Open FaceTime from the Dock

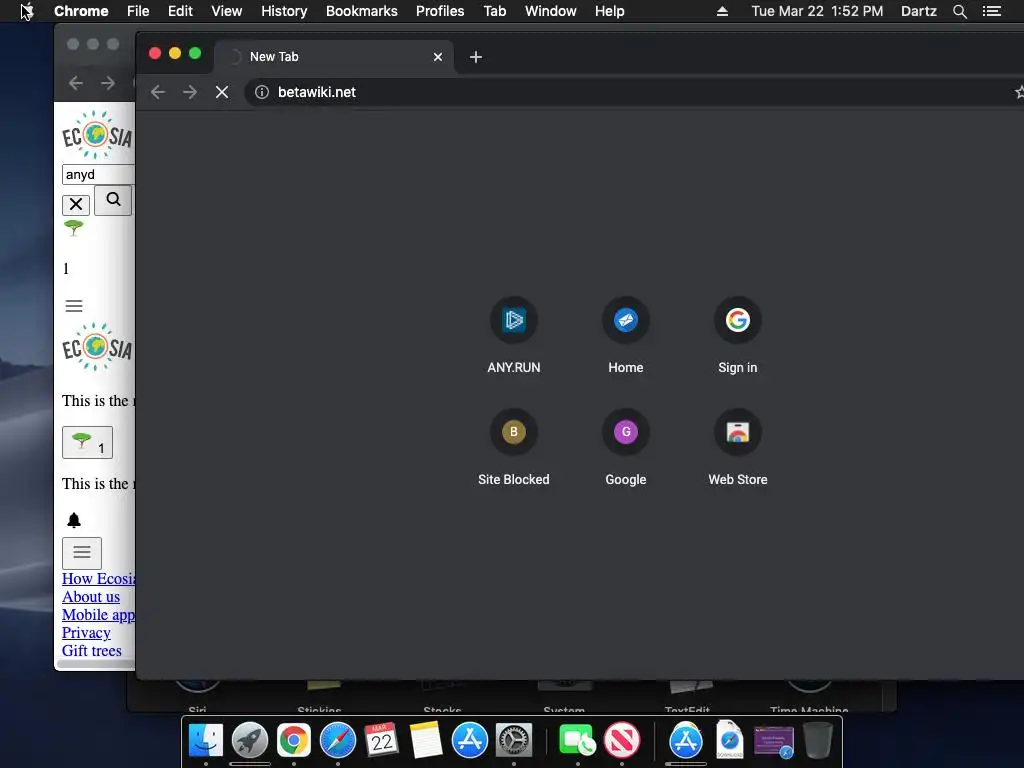click(577, 741)
